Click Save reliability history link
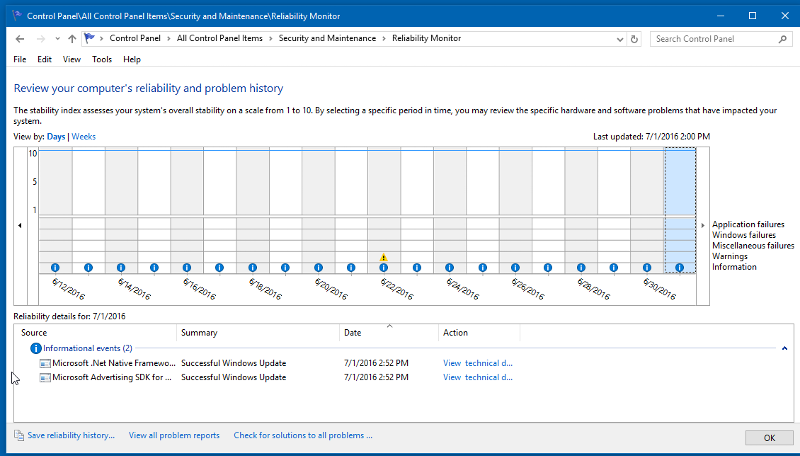Screen dimensions: 800x456 71,435
